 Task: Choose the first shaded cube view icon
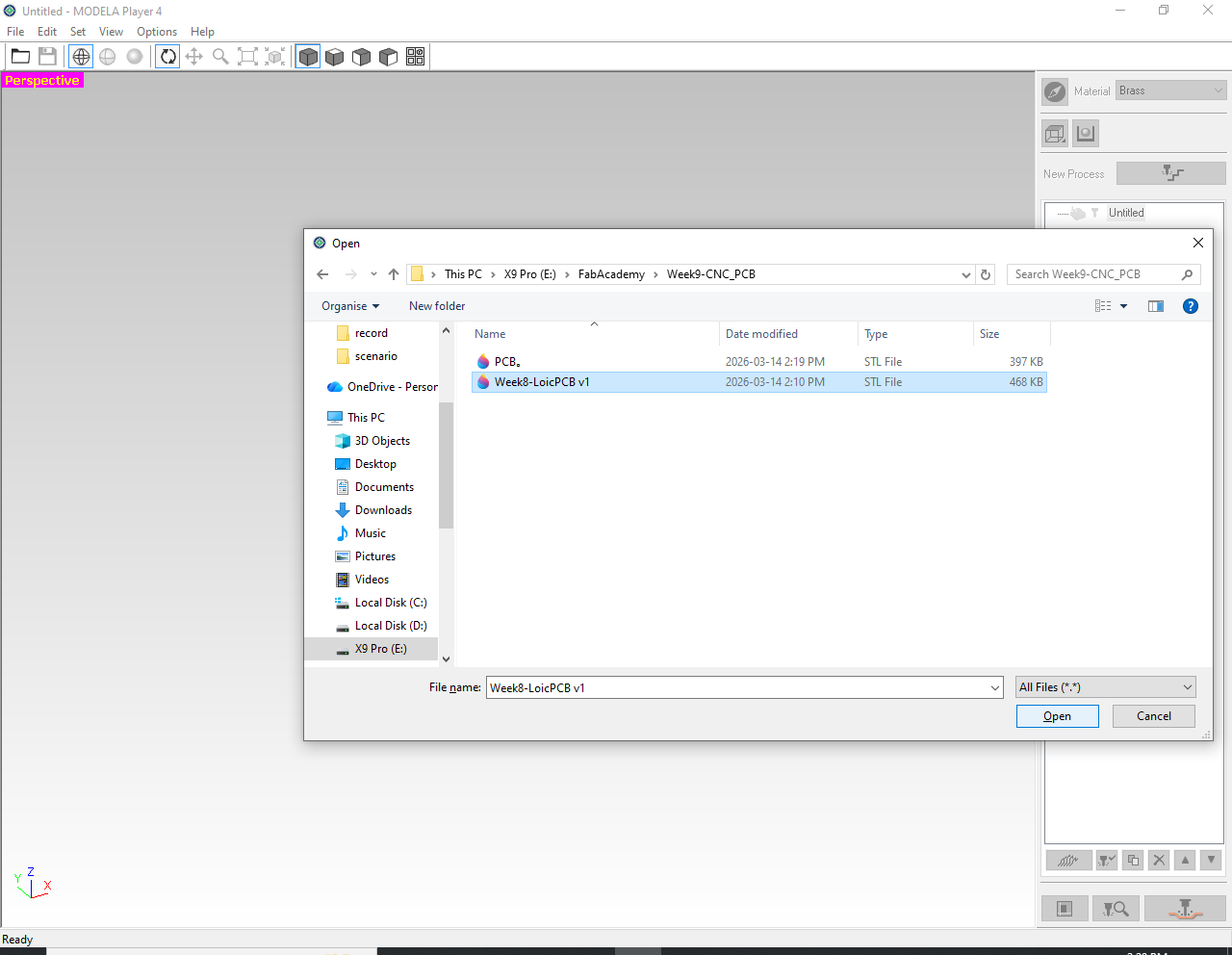pos(308,57)
